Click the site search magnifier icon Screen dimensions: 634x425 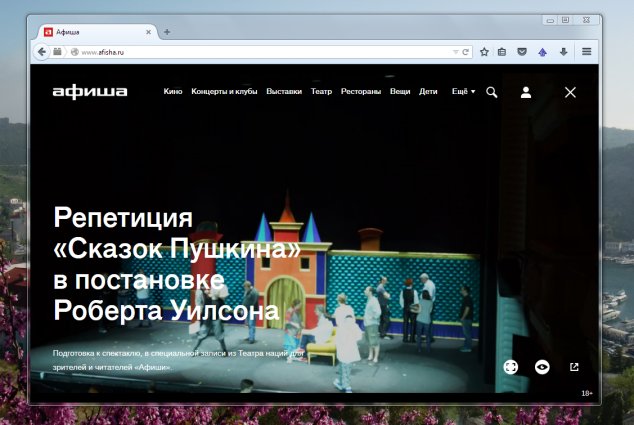coord(492,92)
